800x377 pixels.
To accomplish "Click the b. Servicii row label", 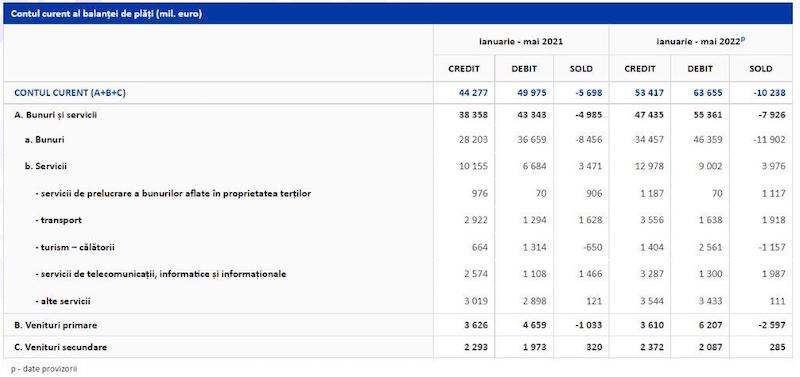I will point(46,166).
